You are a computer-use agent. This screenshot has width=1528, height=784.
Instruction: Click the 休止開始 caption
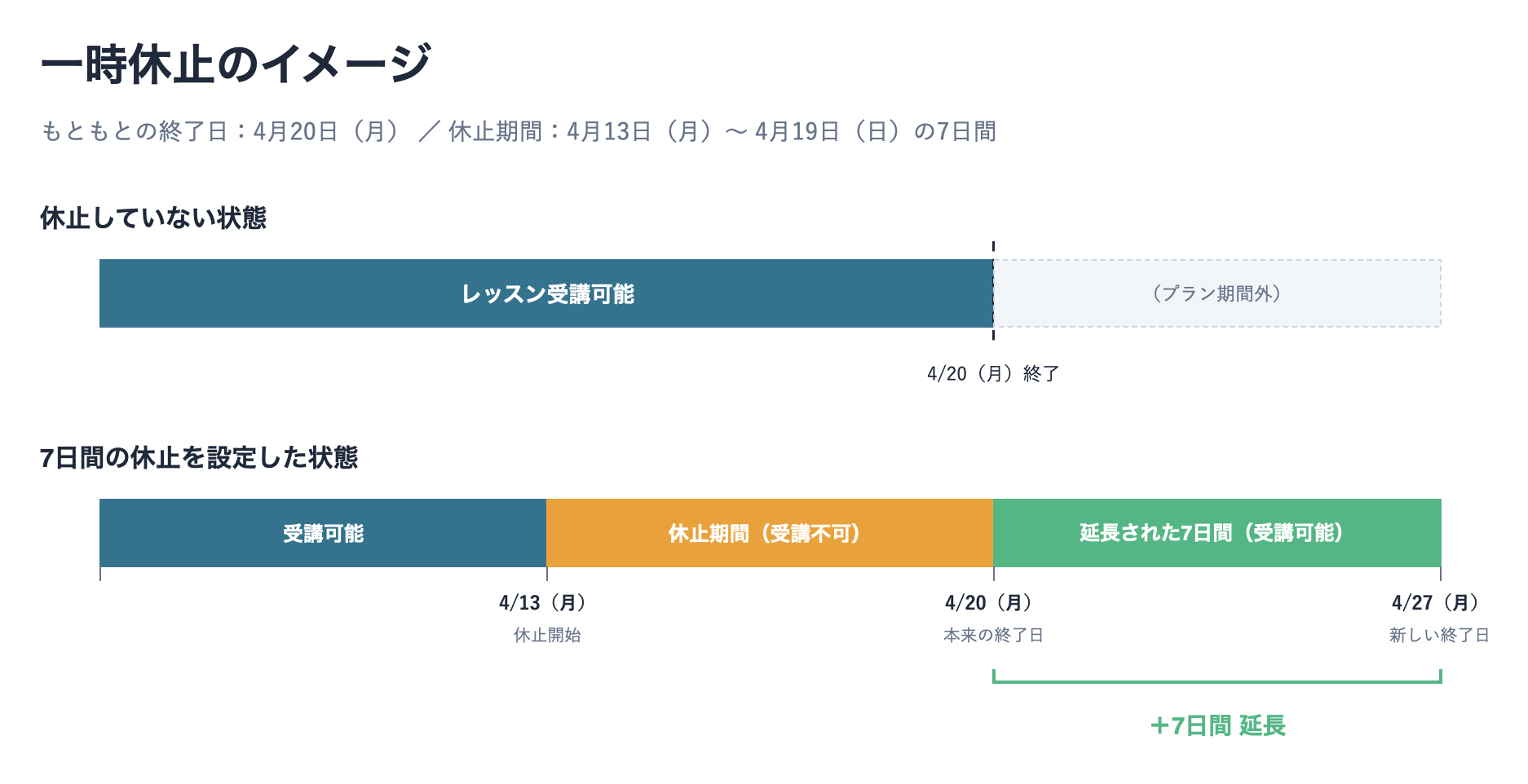click(547, 635)
